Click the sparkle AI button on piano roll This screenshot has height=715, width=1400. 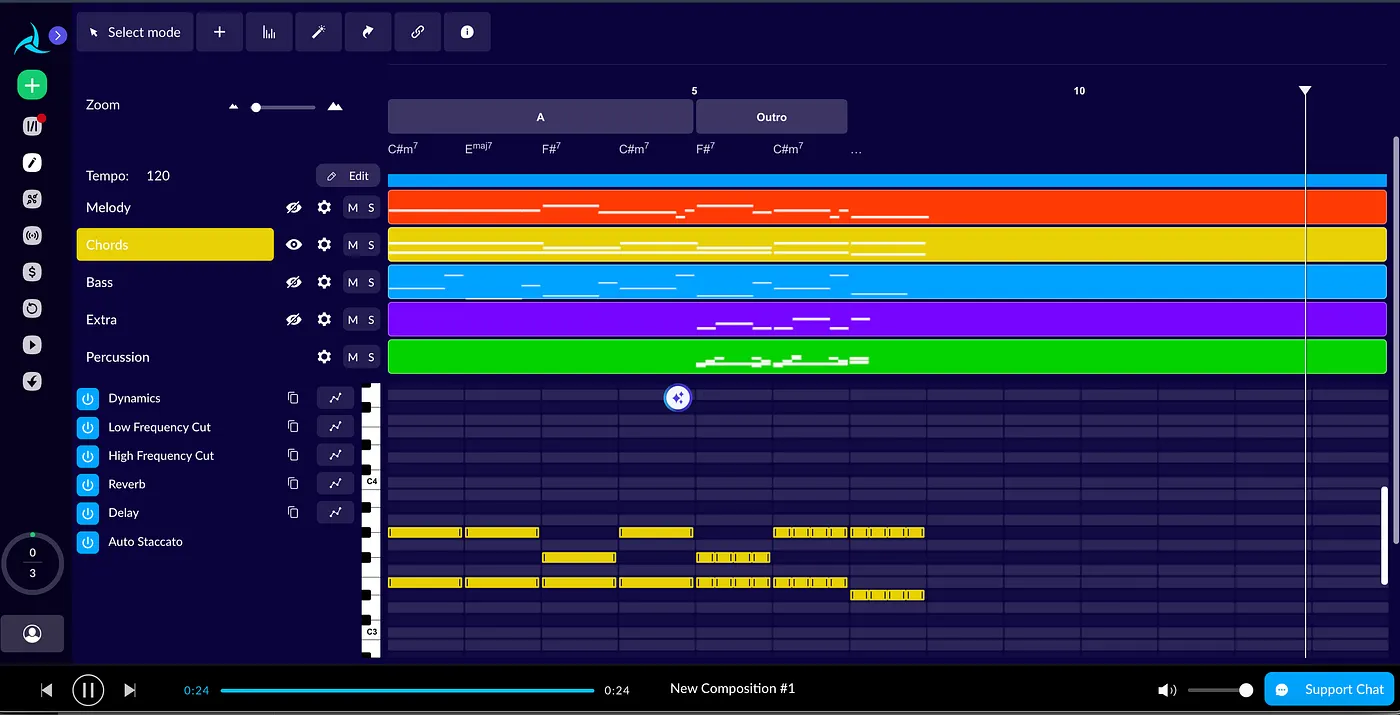pyautogui.click(x=678, y=398)
